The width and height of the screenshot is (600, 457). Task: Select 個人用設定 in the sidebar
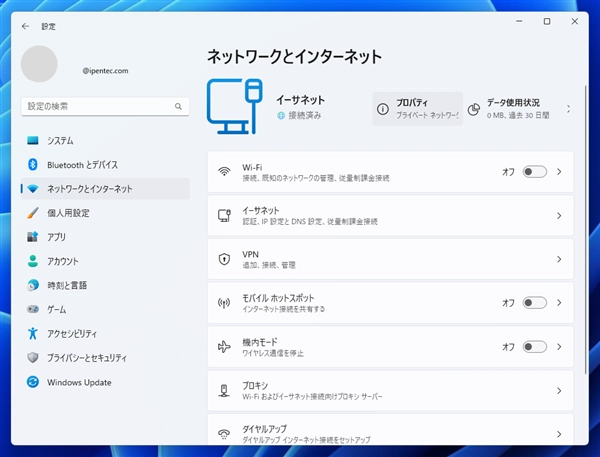[105, 213]
